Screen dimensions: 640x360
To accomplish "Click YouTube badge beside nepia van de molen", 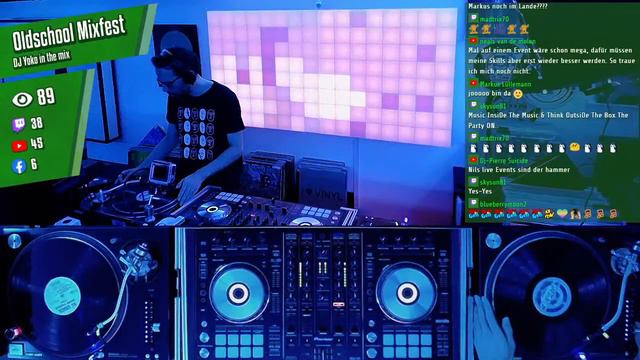I will (473, 41).
